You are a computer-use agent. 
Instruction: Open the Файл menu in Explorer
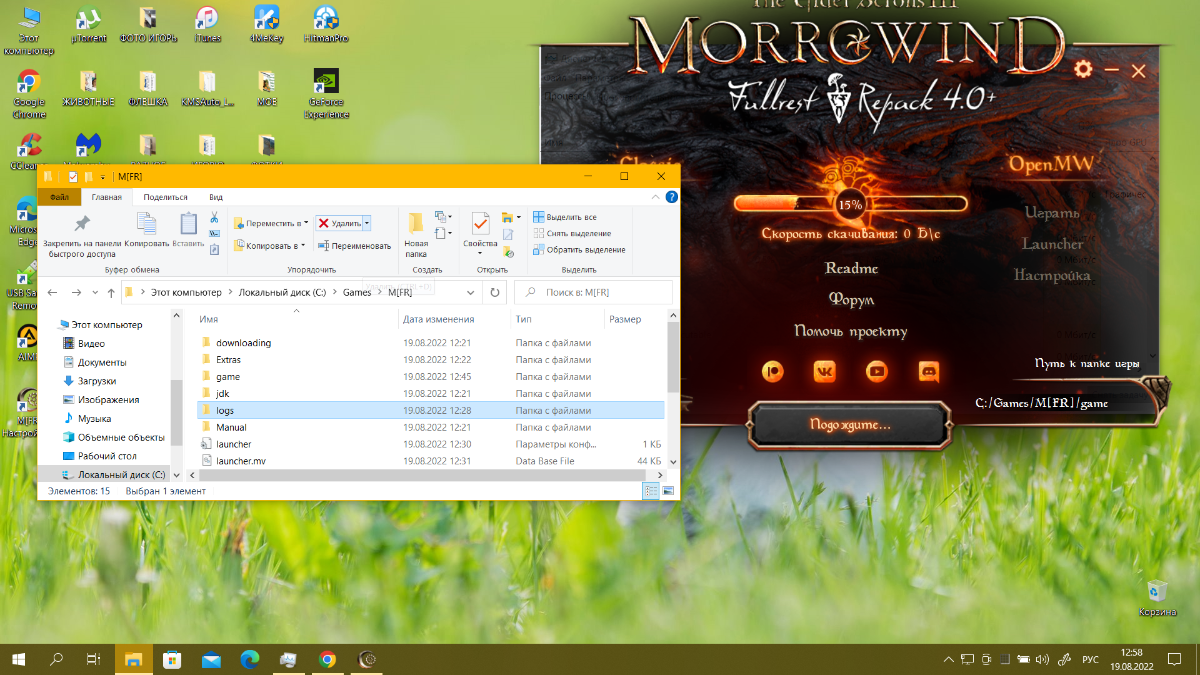click(x=59, y=198)
